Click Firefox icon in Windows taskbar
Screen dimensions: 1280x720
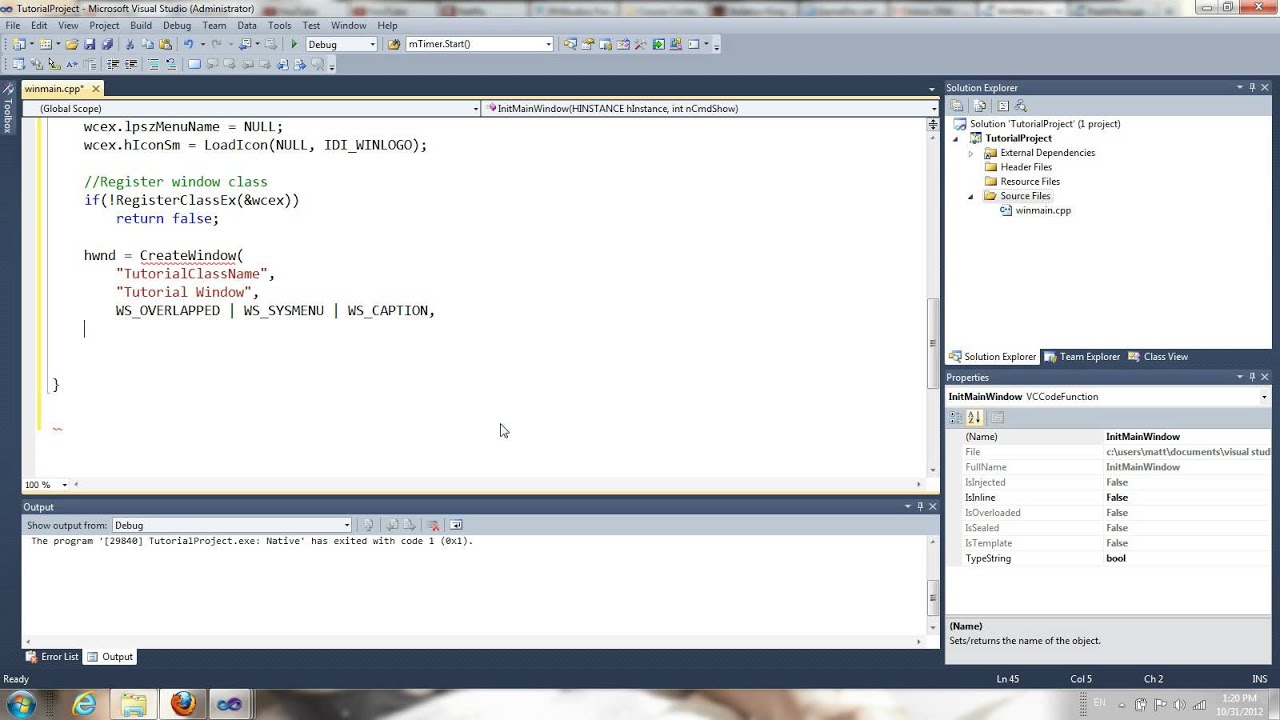pos(183,704)
